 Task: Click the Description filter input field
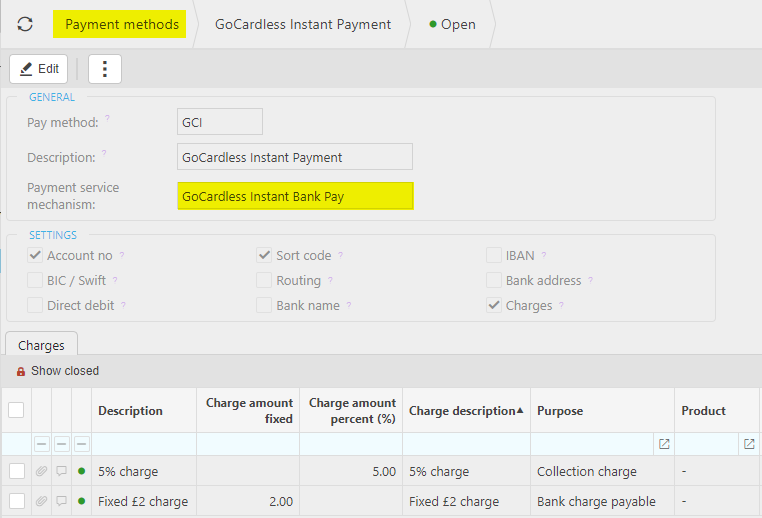(x=144, y=444)
